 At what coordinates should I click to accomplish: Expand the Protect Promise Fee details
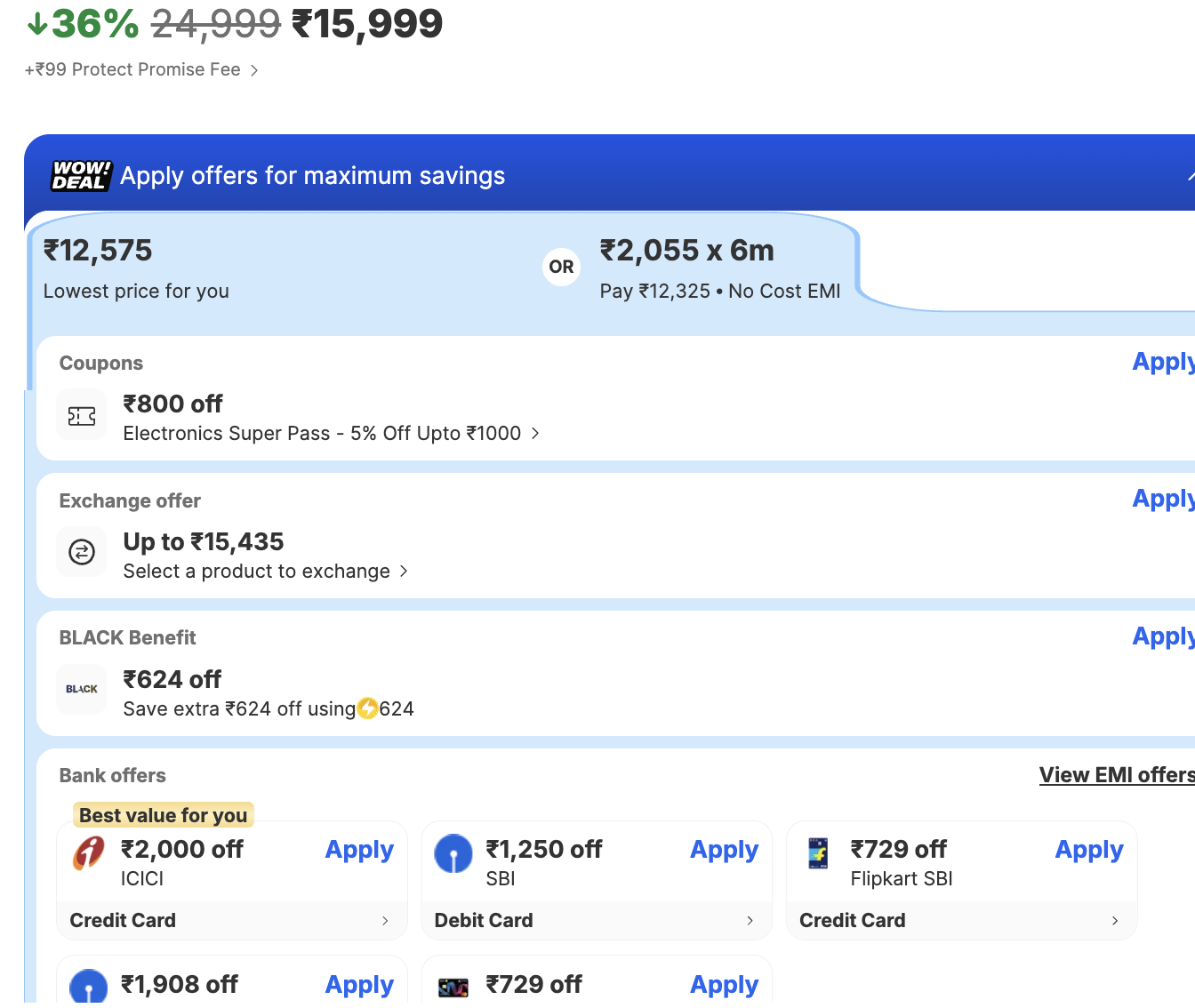pos(253,70)
